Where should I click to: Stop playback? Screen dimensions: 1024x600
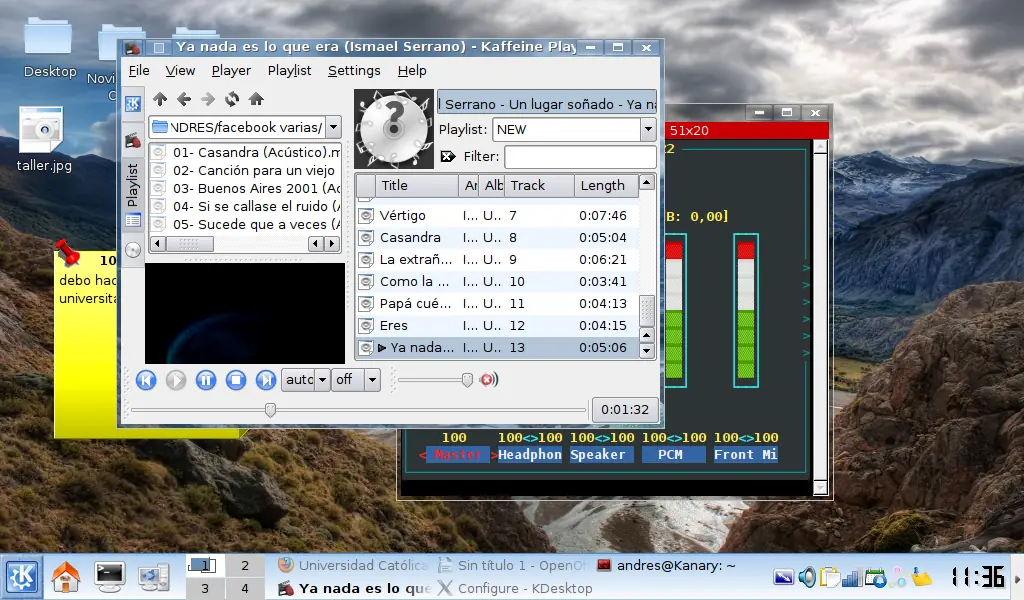pos(236,380)
